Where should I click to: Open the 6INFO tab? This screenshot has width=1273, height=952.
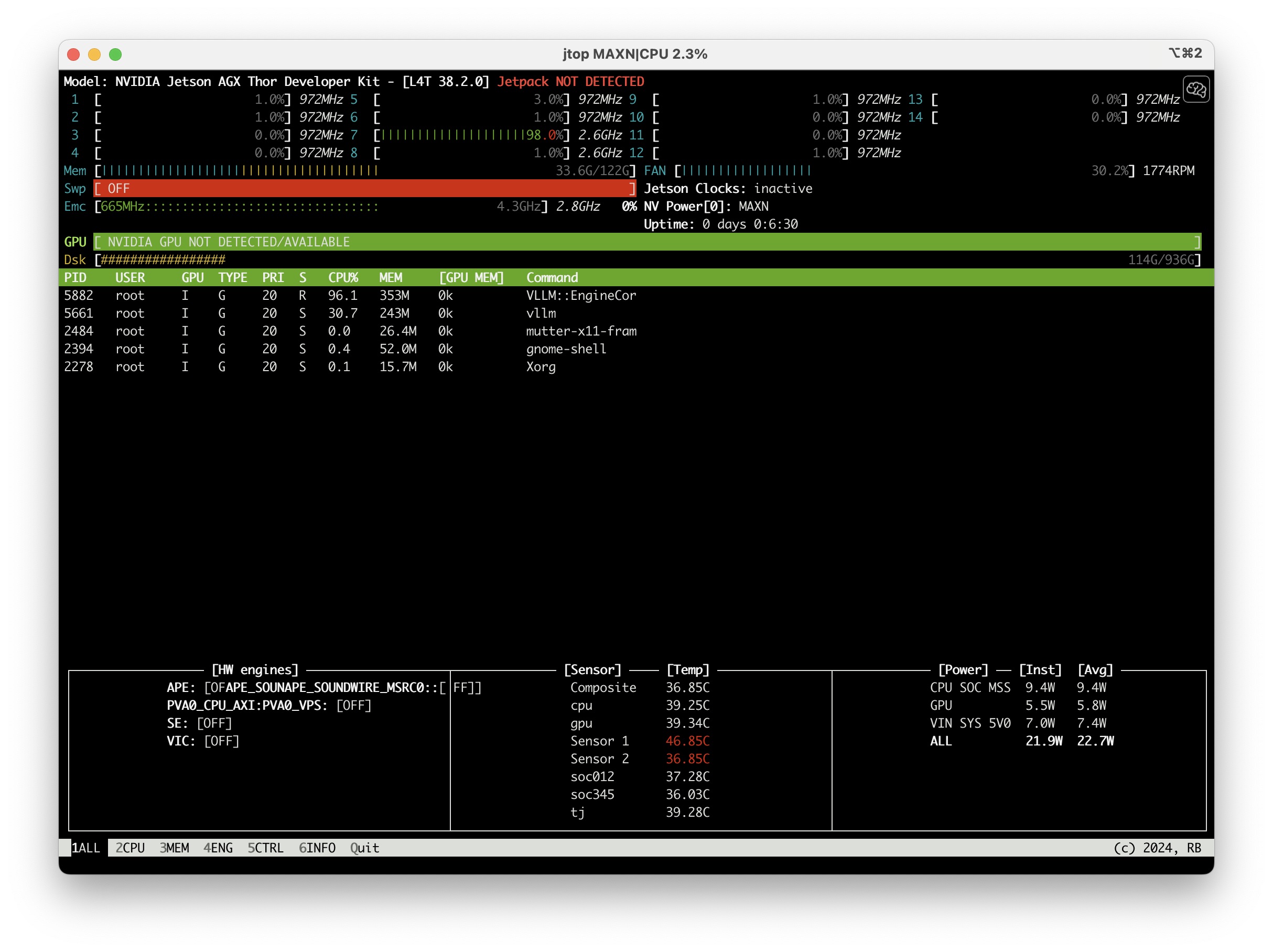tap(317, 847)
